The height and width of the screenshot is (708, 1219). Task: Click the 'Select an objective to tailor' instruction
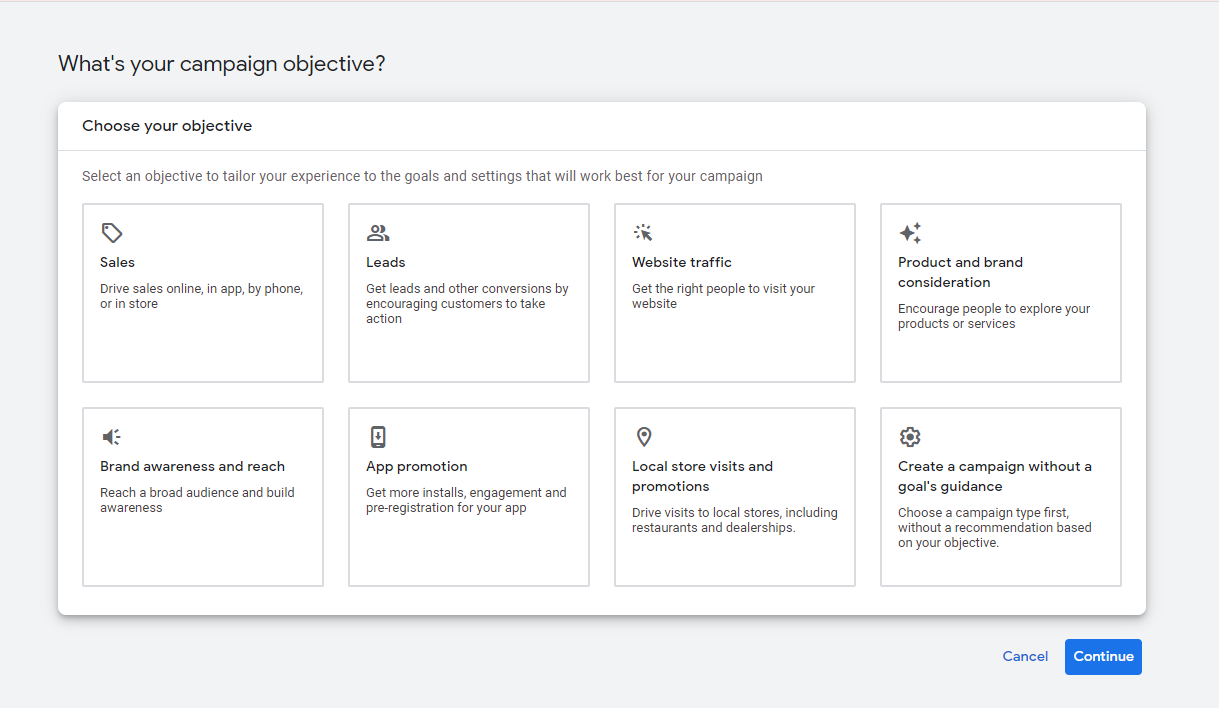(422, 176)
